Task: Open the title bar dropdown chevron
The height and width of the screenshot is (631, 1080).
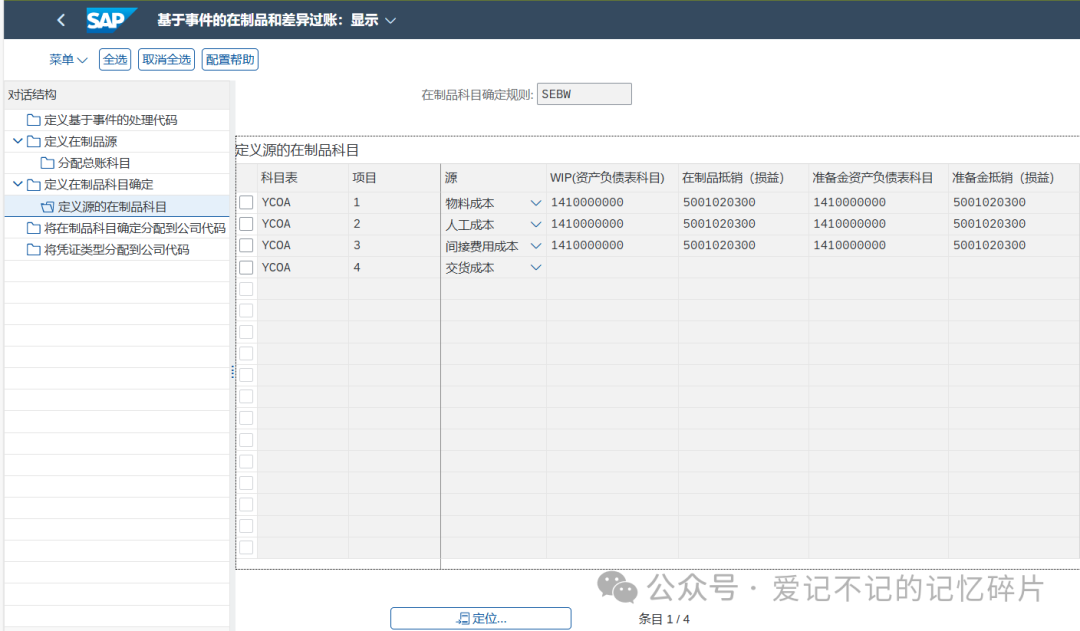Action: click(391, 21)
